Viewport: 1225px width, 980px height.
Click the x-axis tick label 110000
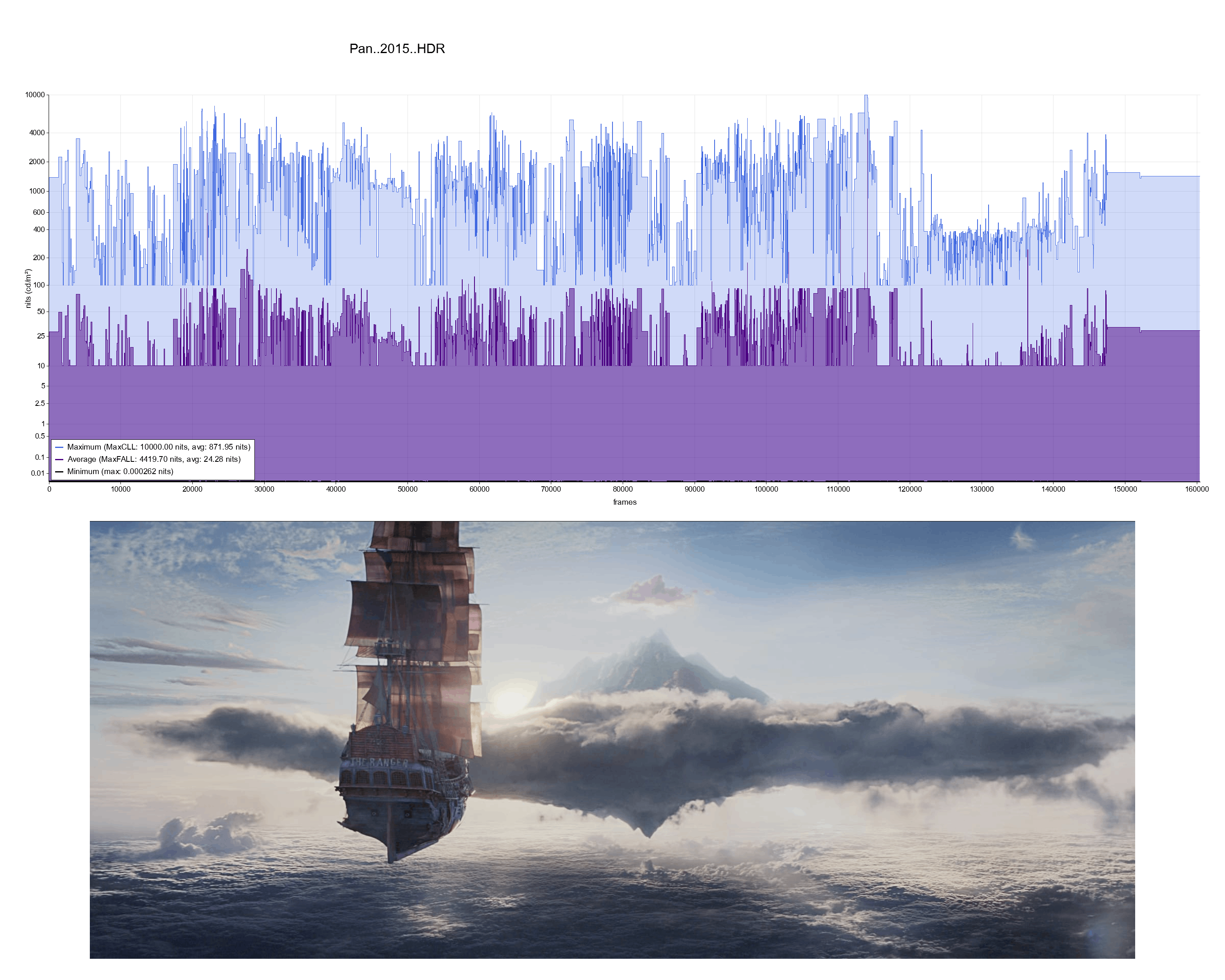pyautogui.click(x=838, y=489)
